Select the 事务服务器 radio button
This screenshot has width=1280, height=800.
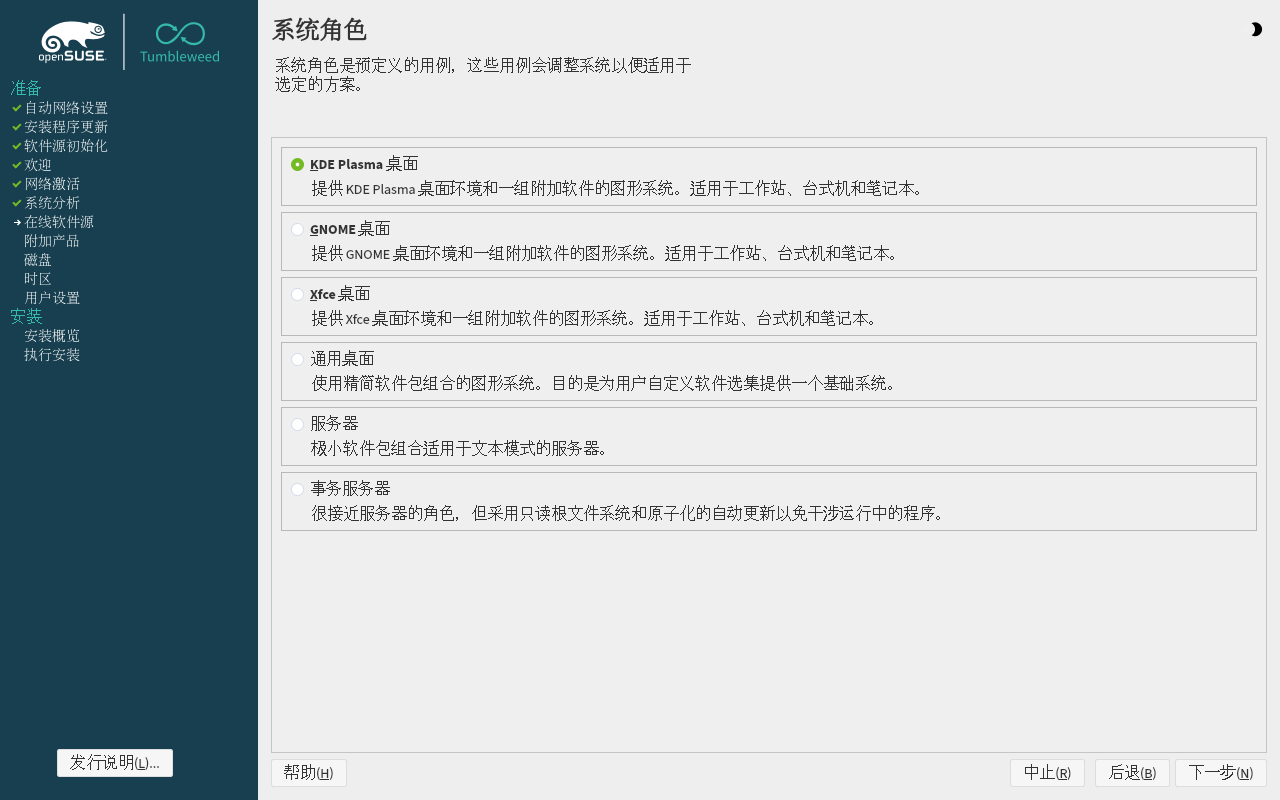coord(297,489)
